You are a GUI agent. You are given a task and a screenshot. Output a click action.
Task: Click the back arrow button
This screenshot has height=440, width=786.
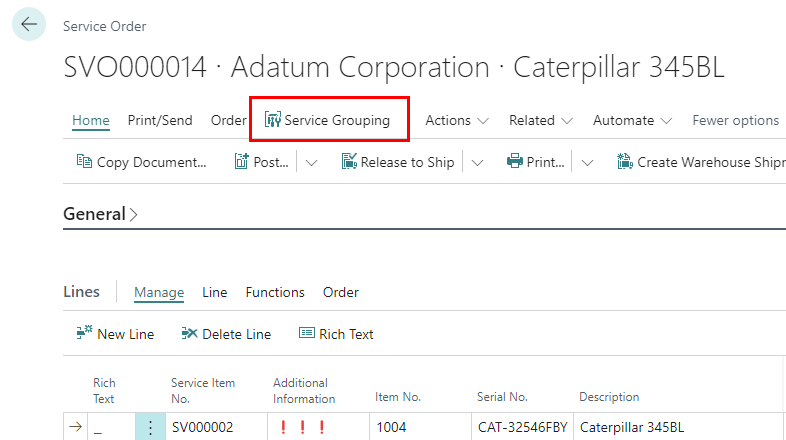pyautogui.click(x=29, y=25)
